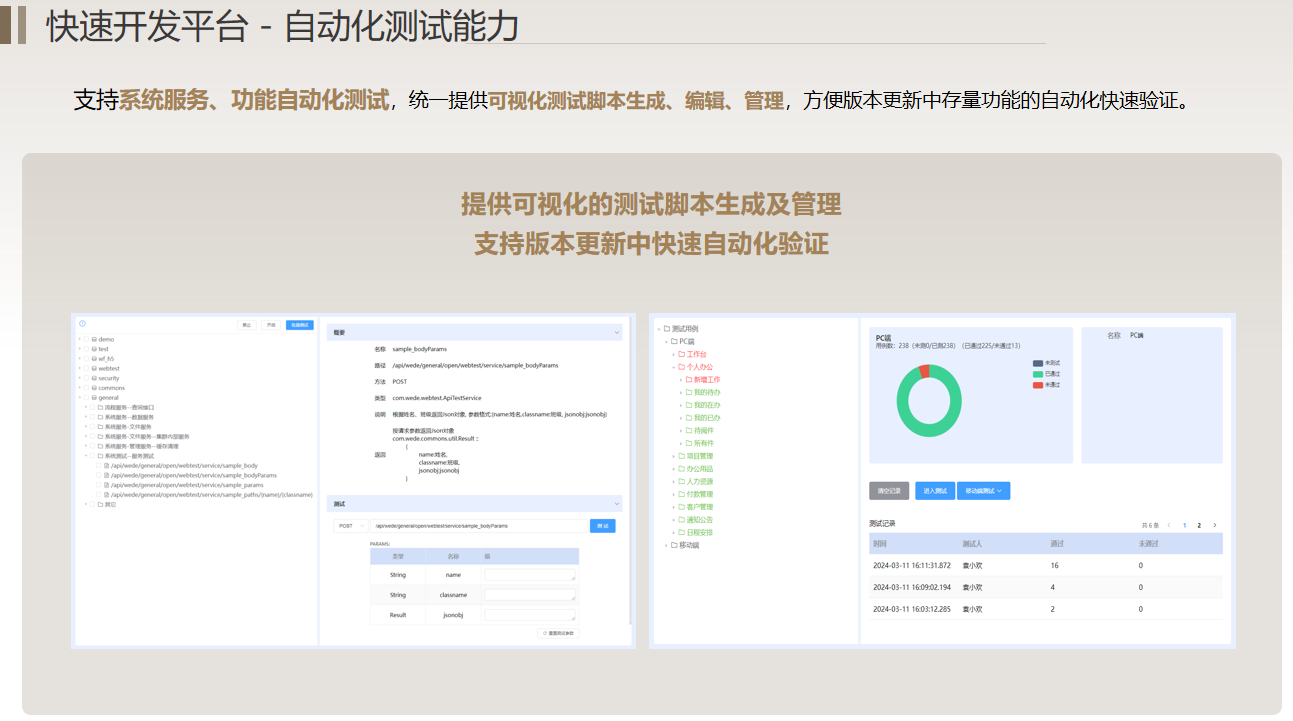Tick the checkbox for the security module
The image size is (1293, 721).
tap(86, 378)
